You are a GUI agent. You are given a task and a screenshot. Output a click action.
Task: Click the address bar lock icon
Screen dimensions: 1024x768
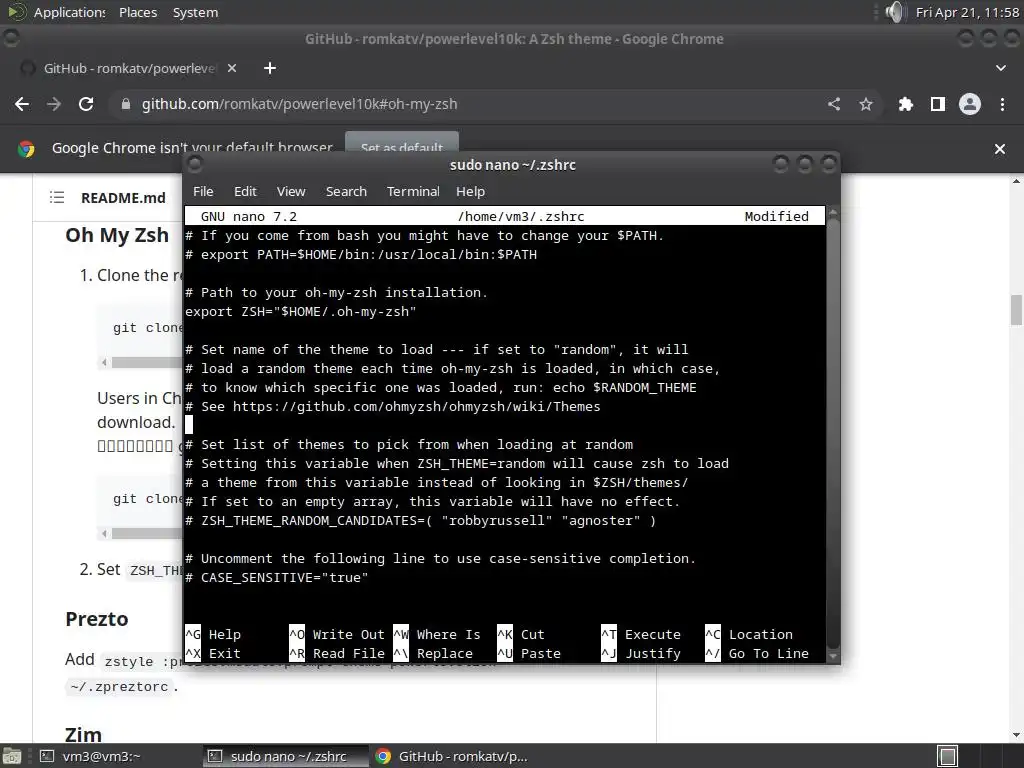(125, 104)
